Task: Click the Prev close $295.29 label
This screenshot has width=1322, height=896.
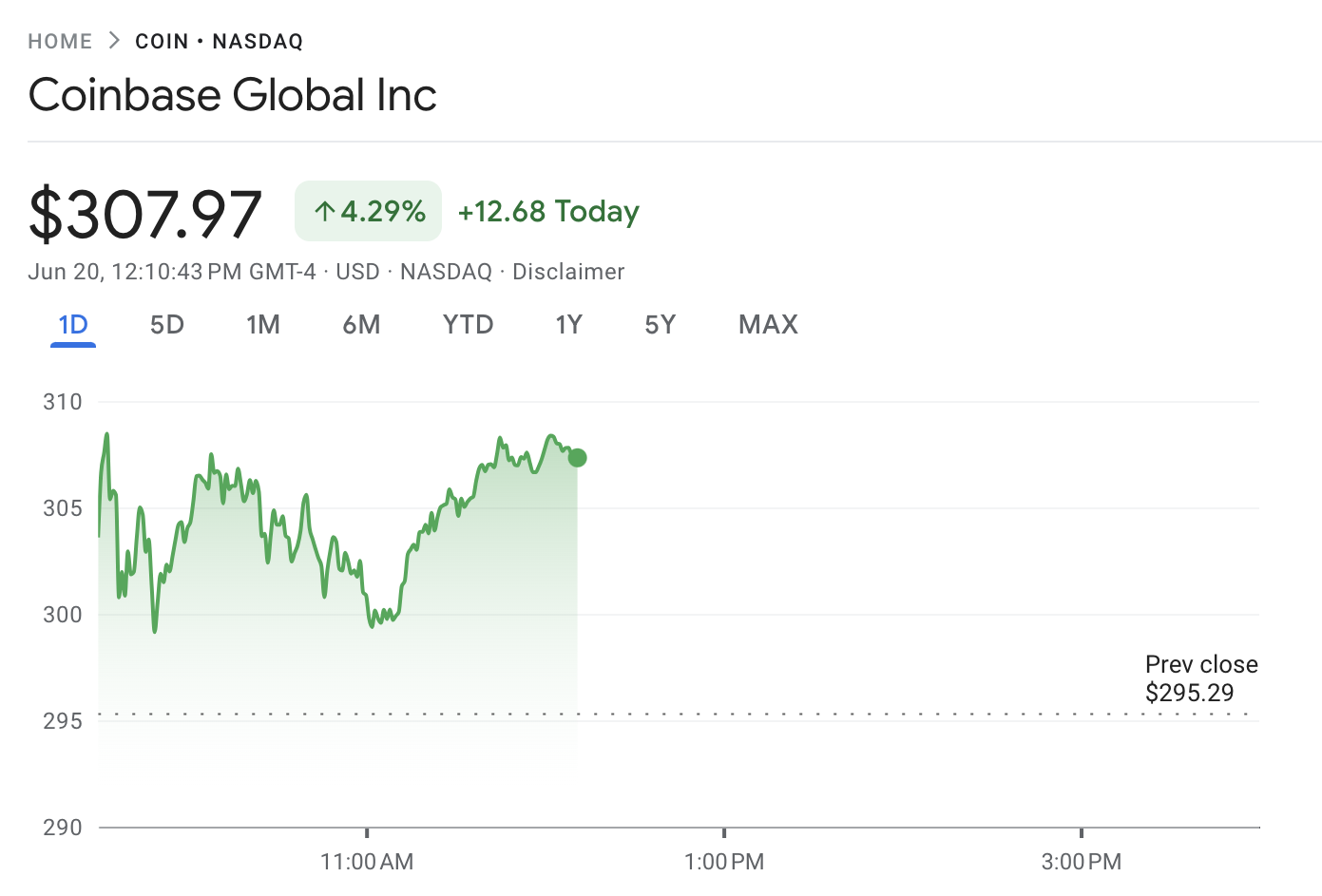Action: [x=1201, y=678]
